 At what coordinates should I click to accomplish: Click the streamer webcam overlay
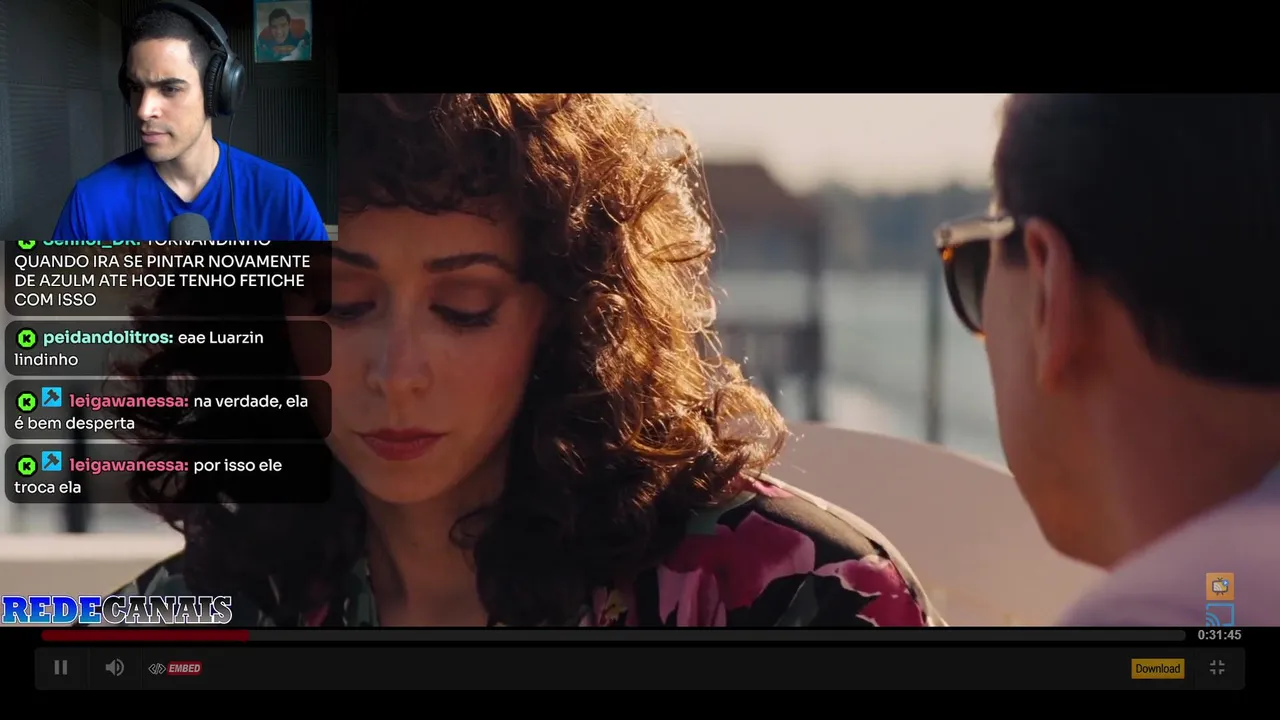click(169, 120)
